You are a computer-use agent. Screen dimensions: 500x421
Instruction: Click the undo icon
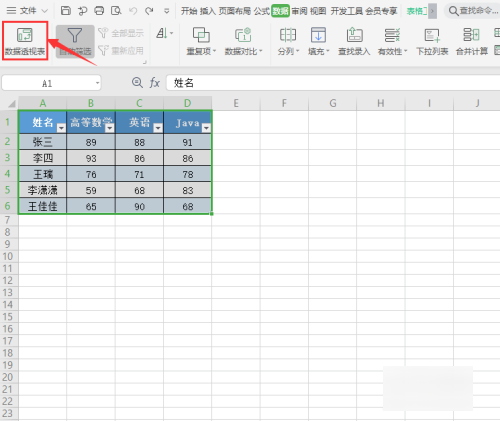click(133, 11)
